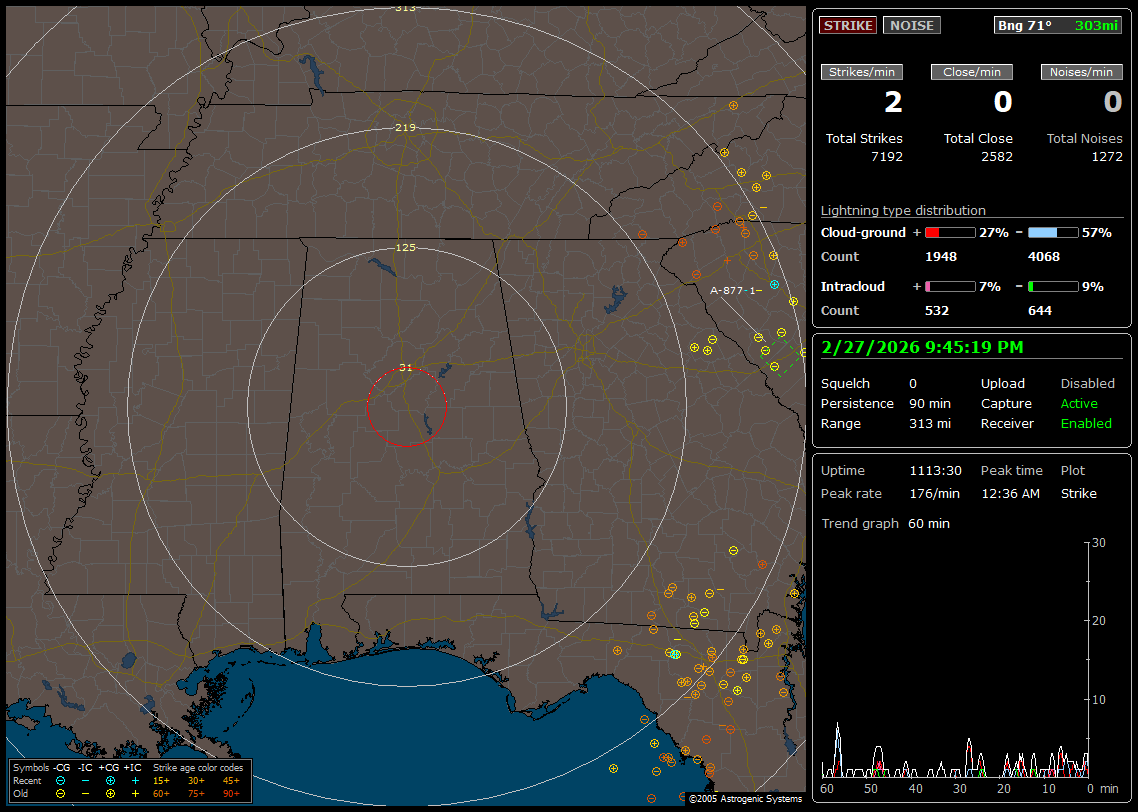Click the A-877-1 storm cell label
The height and width of the screenshot is (812, 1138).
pos(735,290)
